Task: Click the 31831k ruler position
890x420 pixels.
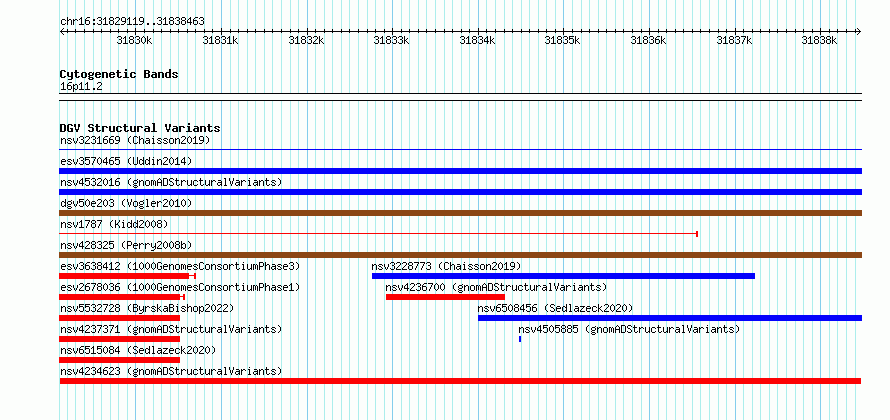Action: click(x=220, y=40)
